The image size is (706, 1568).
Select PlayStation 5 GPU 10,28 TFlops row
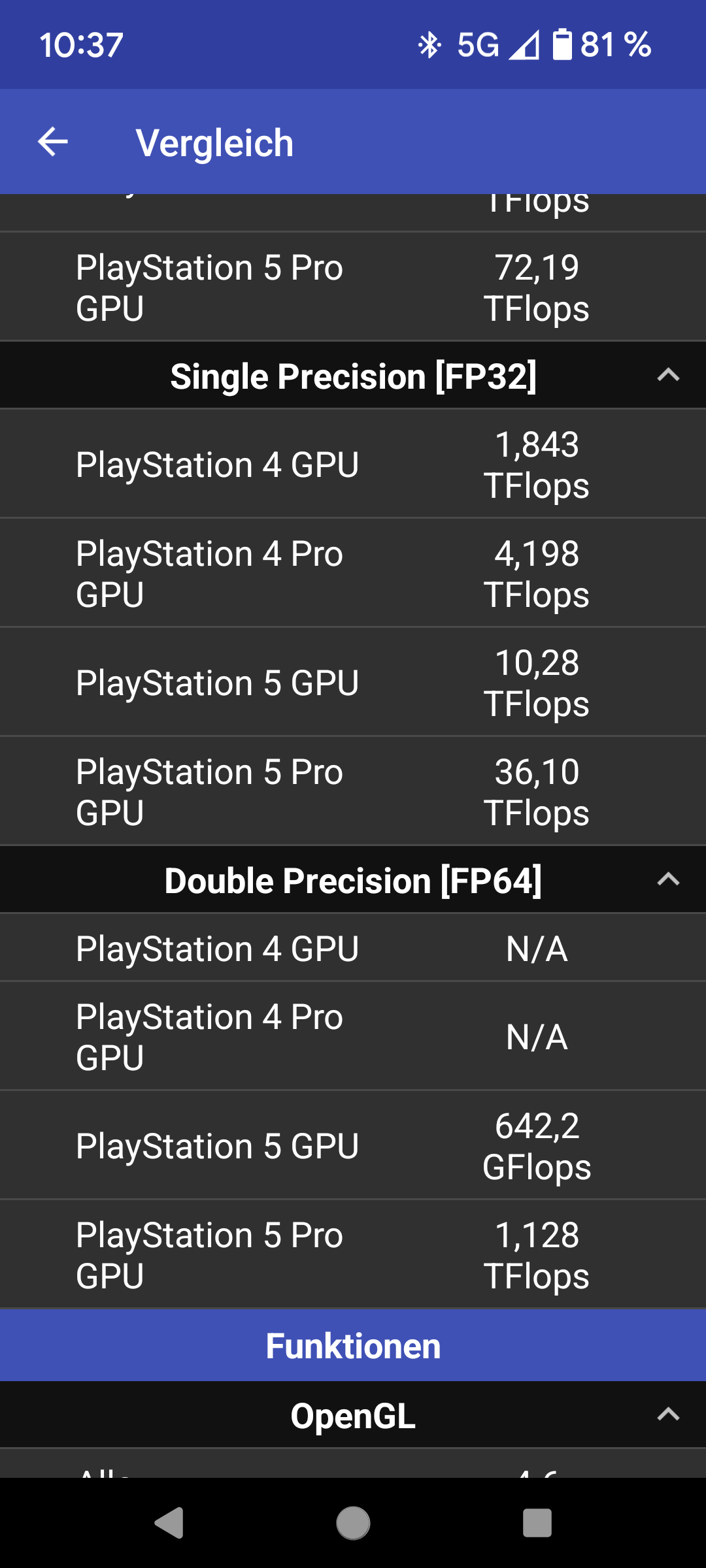click(353, 683)
